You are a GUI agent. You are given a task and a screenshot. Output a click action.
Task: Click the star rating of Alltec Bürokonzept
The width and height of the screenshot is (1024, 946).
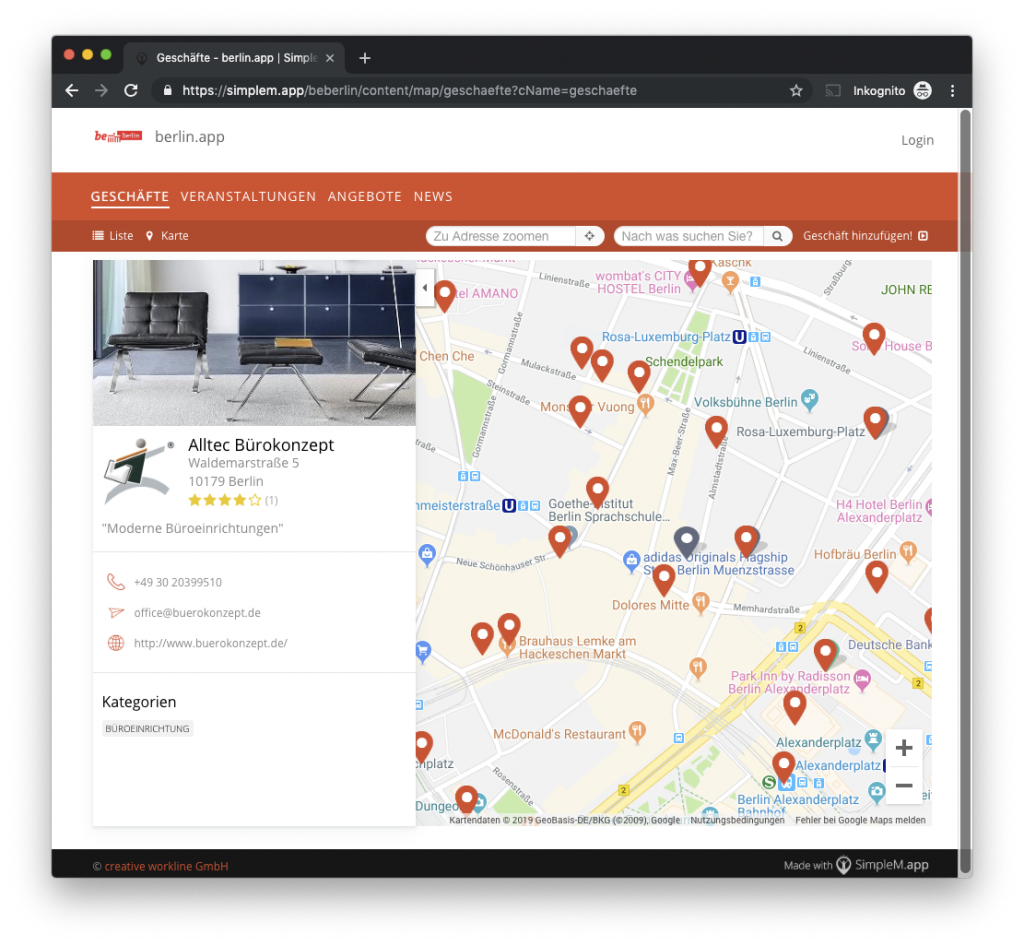pyautogui.click(x=225, y=500)
